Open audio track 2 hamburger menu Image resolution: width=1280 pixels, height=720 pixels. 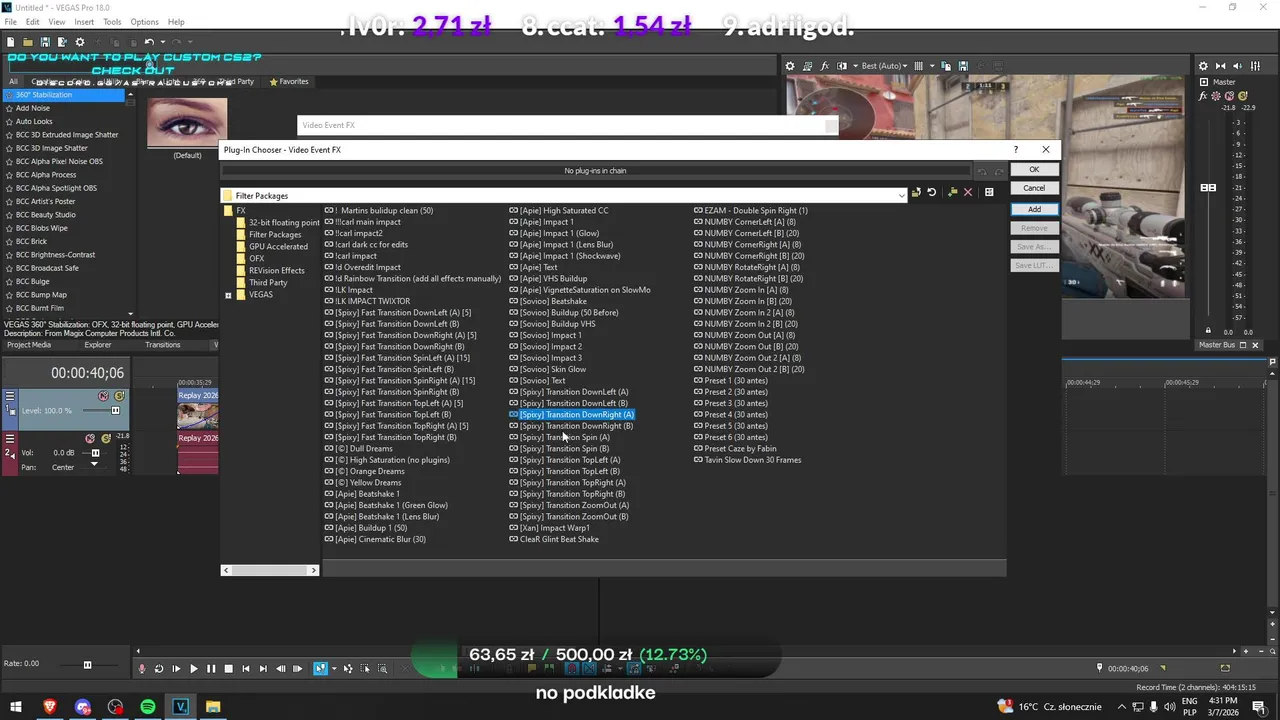10,438
